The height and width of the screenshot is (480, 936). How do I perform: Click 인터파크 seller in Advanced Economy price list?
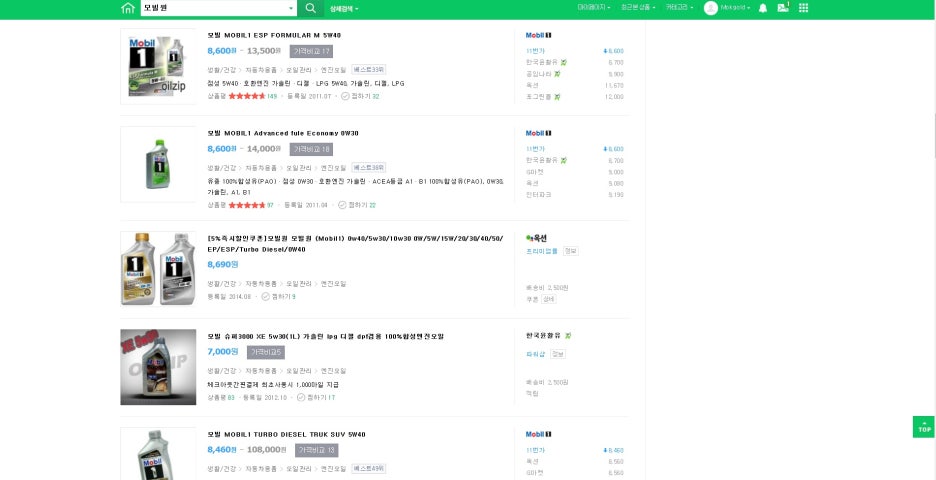(538, 195)
